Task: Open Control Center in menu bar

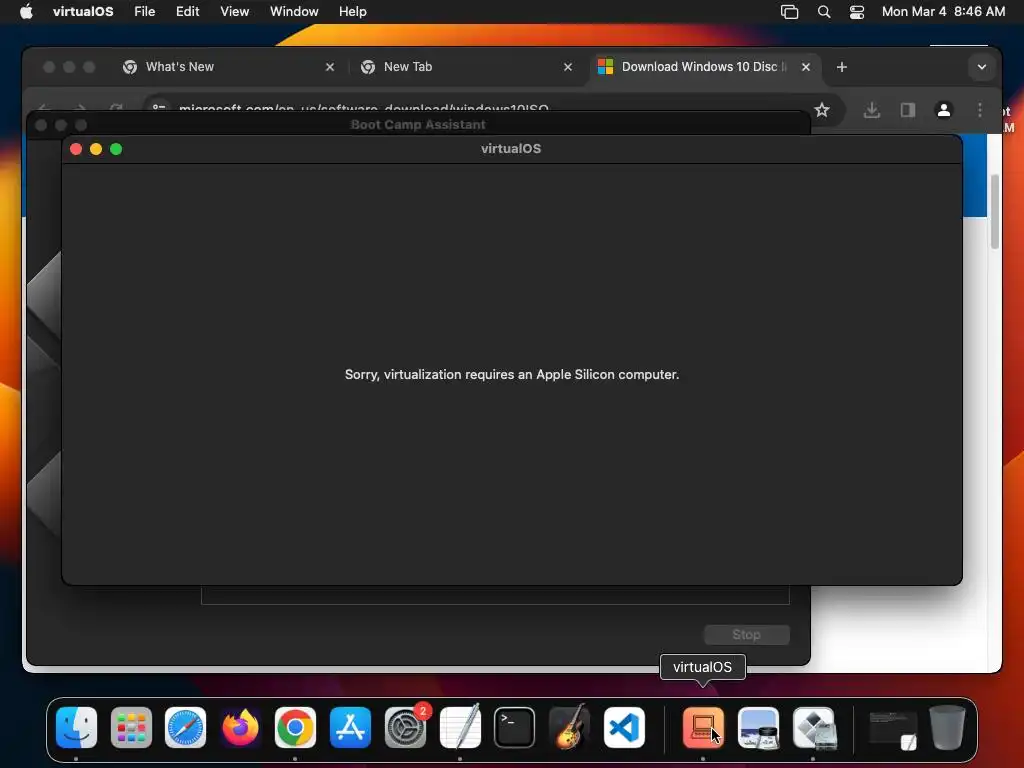Action: click(857, 12)
